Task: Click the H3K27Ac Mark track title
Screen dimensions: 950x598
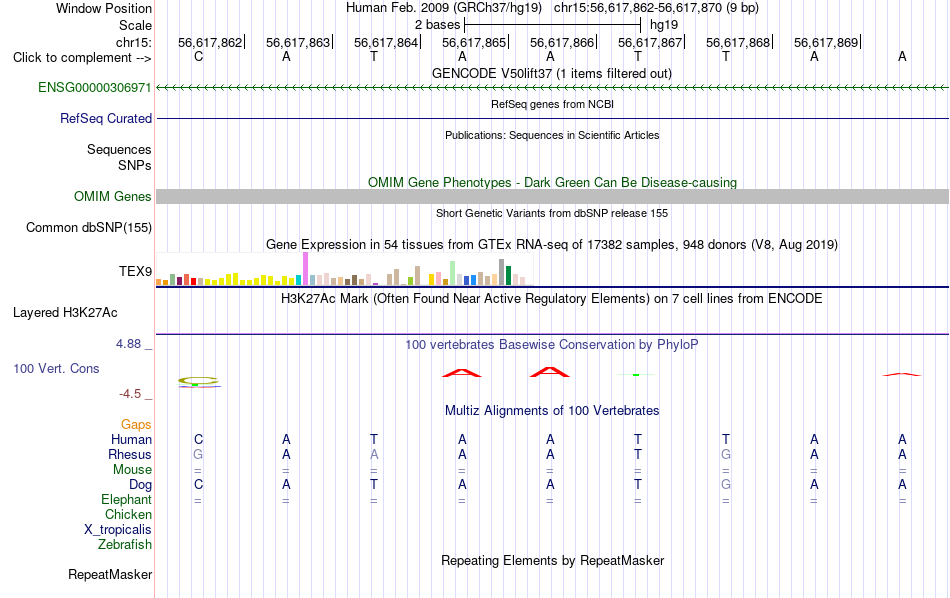Action: tap(551, 298)
